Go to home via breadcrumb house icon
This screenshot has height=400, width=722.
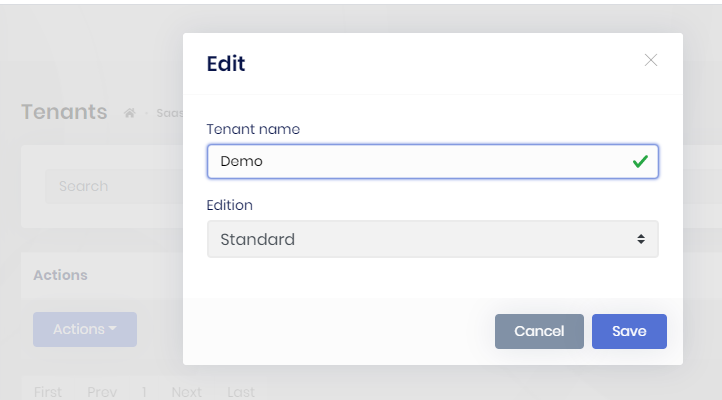click(129, 113)
